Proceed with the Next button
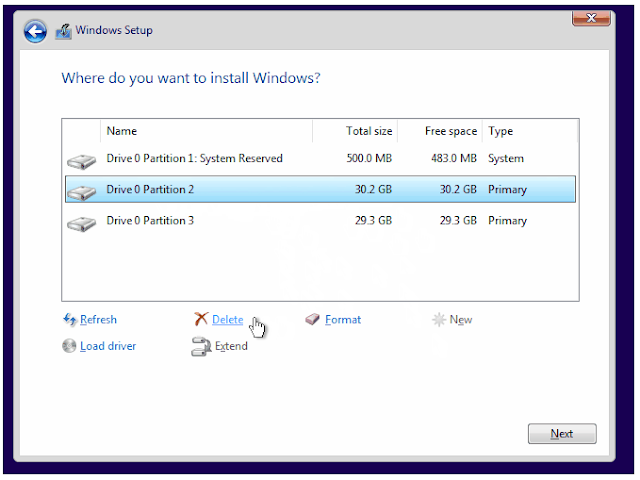Viewport: 640px width, 480px height. click(562, 433)
